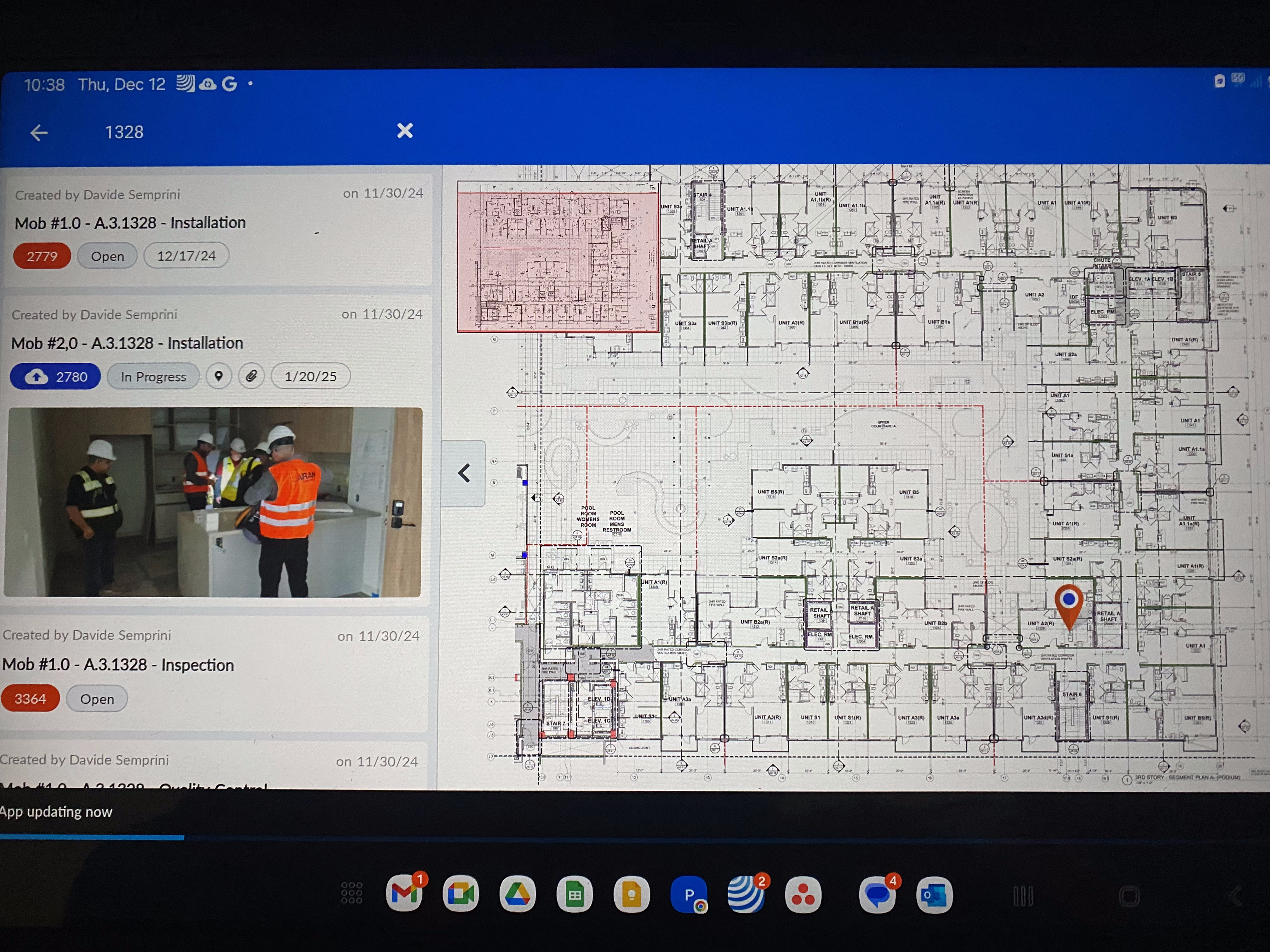Tap the home navigation button

1129,896
